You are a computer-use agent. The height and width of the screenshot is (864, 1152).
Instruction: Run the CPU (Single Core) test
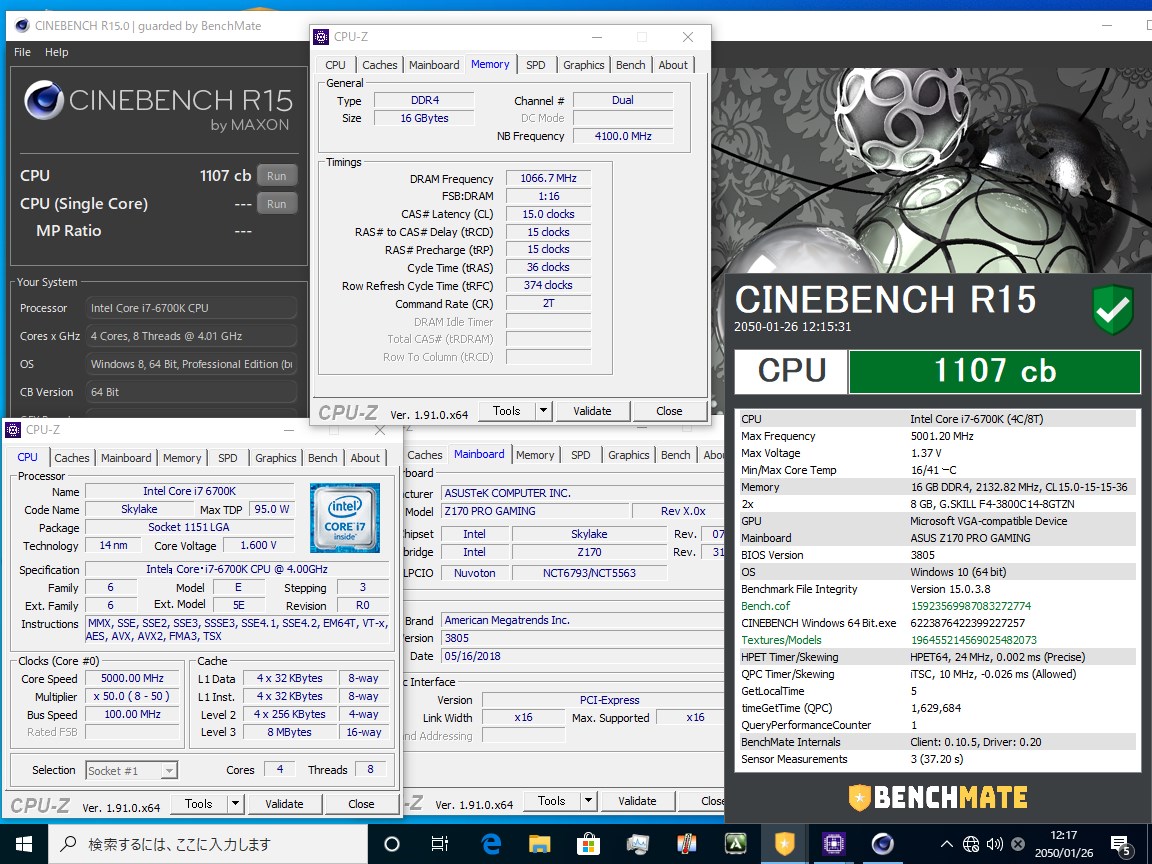point(277,204)
